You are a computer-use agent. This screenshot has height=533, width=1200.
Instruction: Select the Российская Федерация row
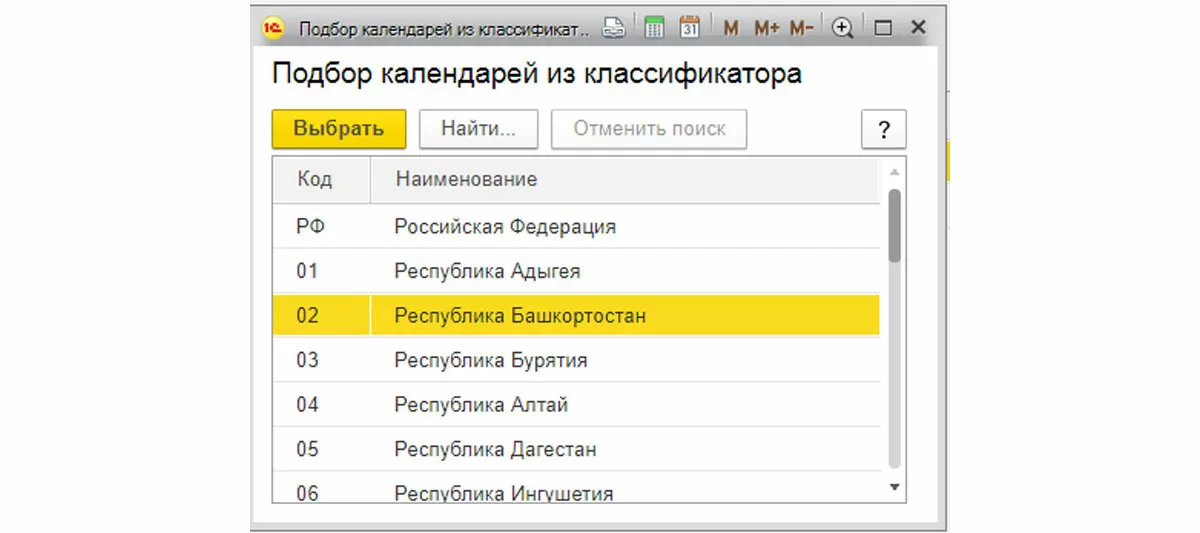point(505,227)
